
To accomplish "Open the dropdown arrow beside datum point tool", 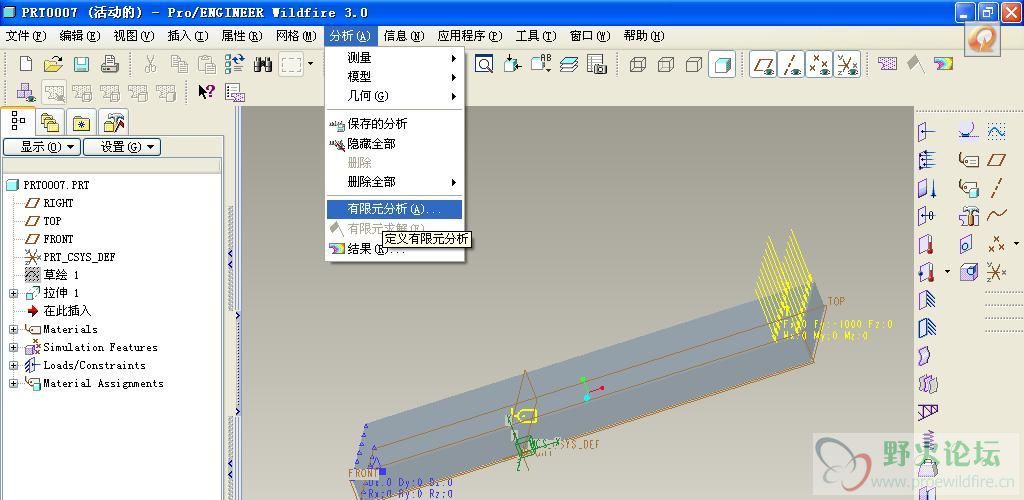I will point(1016,243).
